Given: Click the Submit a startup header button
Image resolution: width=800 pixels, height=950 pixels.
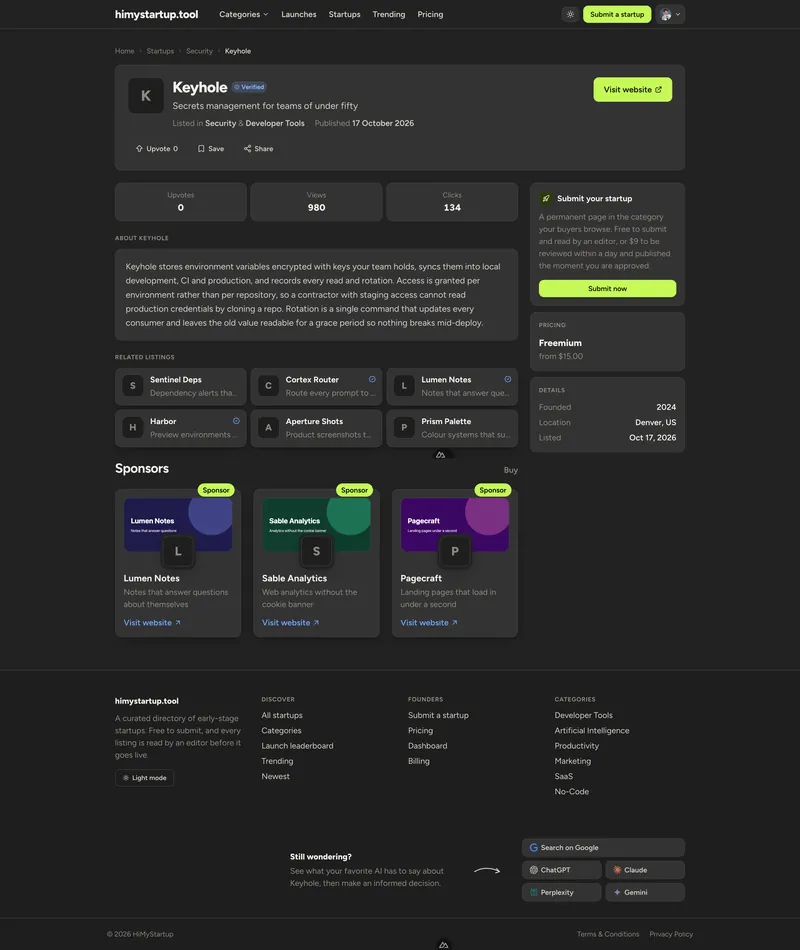Looking at the screenshot, I should pyautogui.click(x=617, y=15).
